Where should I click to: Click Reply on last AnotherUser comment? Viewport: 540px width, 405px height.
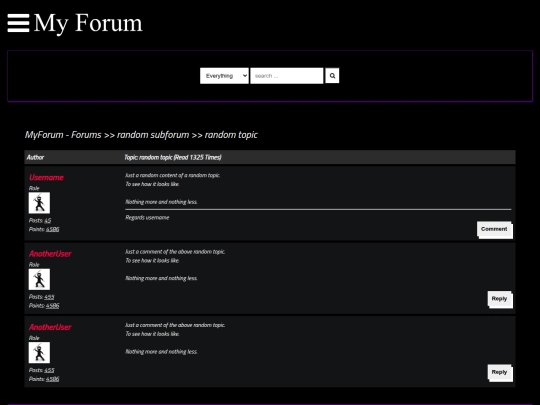coord(500,373)
